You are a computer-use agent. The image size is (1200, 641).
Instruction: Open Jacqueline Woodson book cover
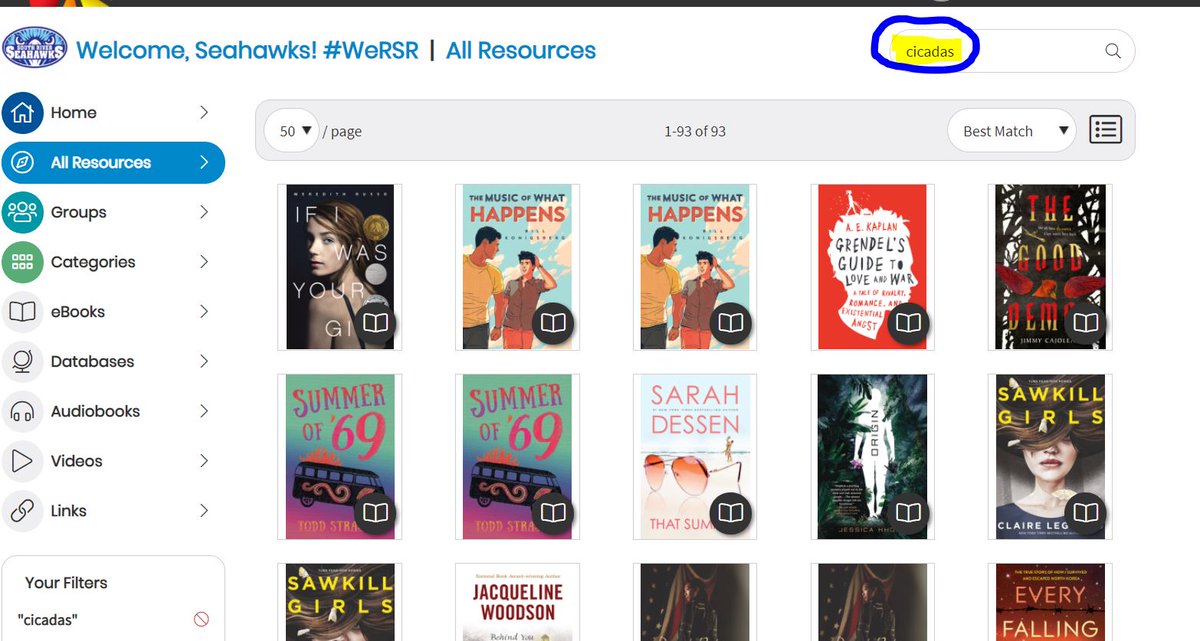(517, 602)
